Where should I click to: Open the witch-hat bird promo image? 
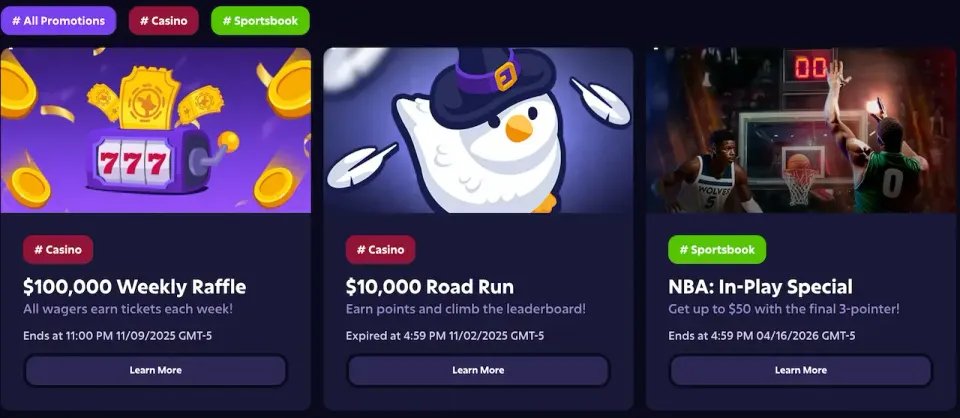pos(478,130)
